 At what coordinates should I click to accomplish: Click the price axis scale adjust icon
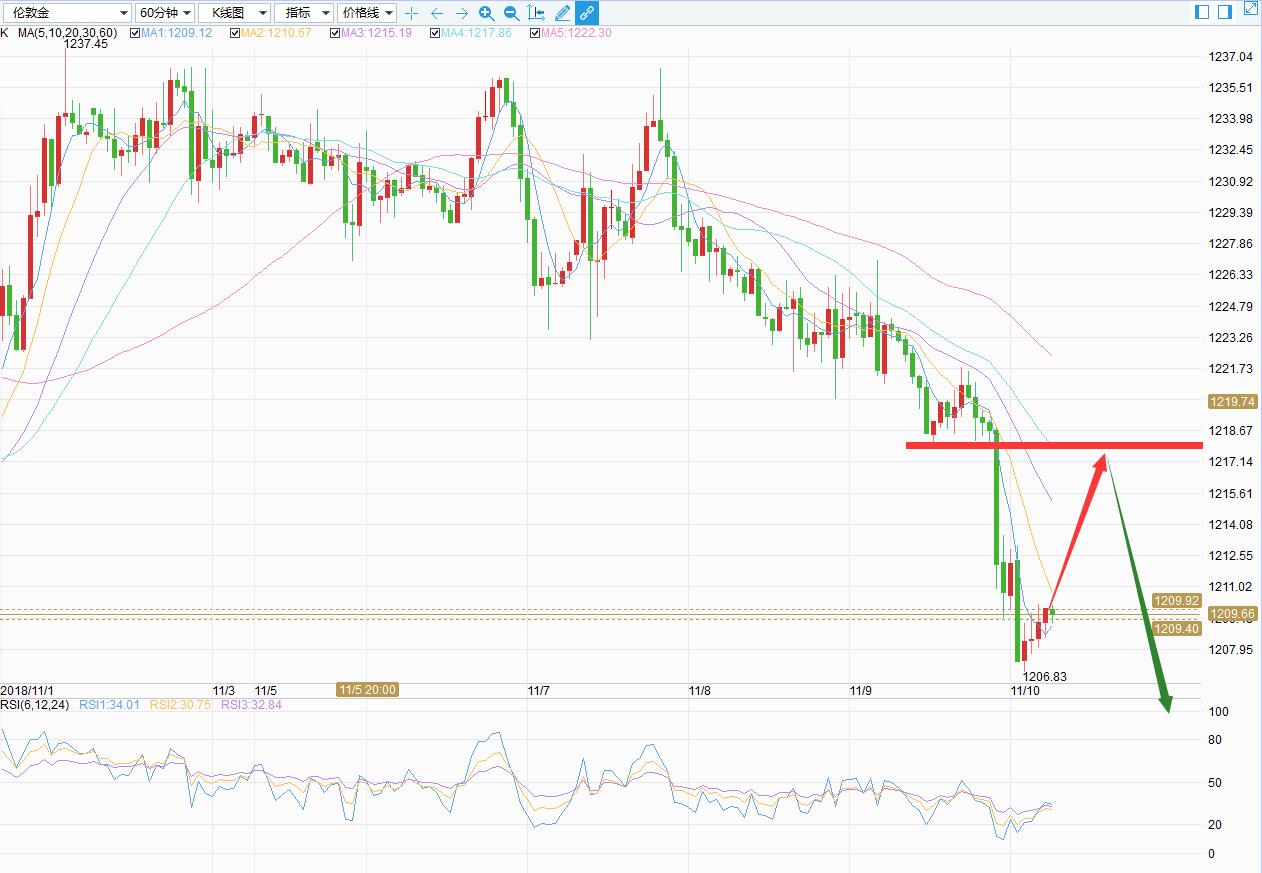537,13
